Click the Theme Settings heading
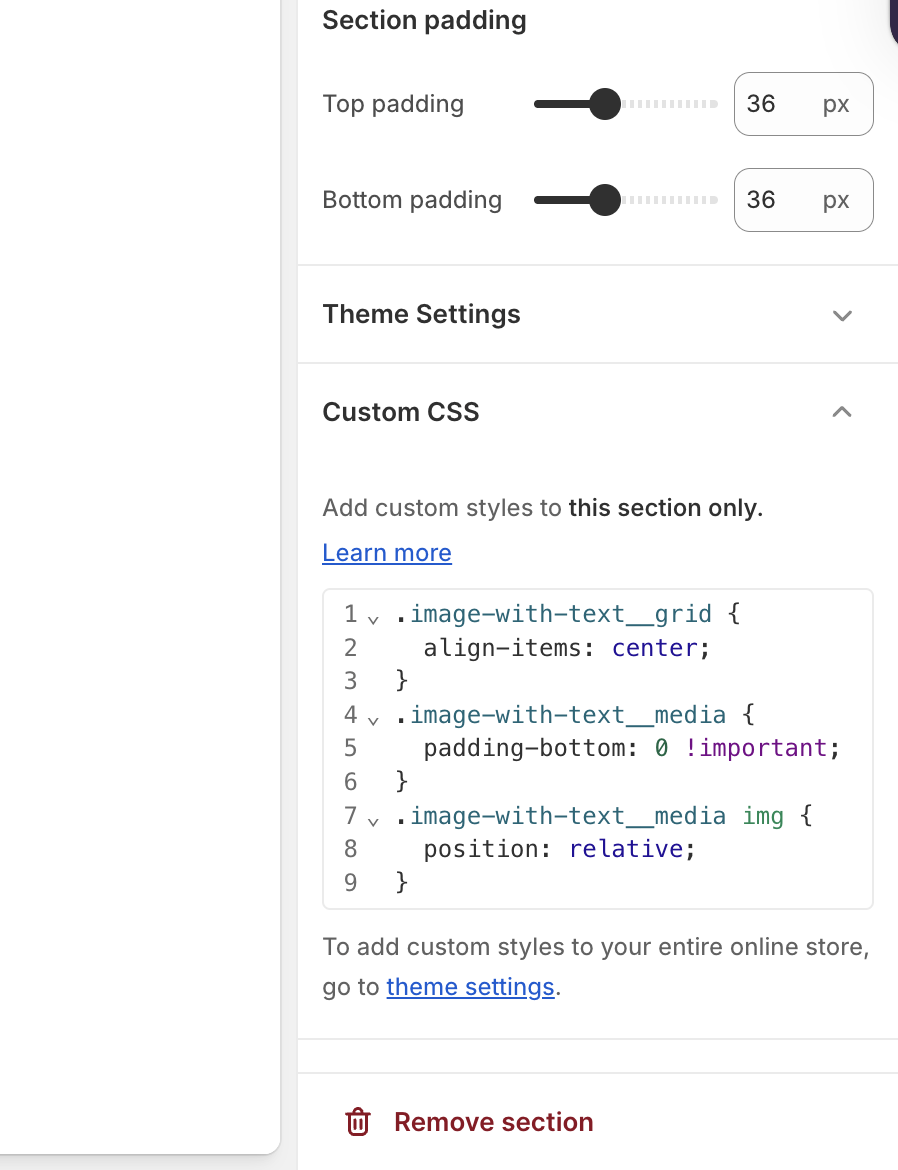The width and height of the screenshot is (898, 1170). coord(421,314)
